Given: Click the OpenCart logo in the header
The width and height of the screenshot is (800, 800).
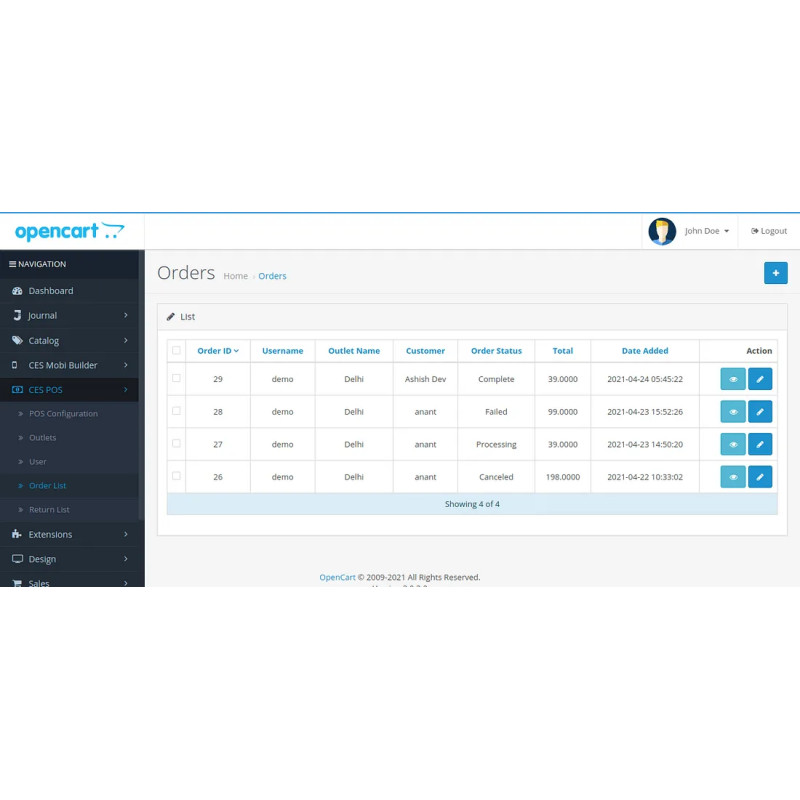Looking at the screenshot, I should click(69, 231).
